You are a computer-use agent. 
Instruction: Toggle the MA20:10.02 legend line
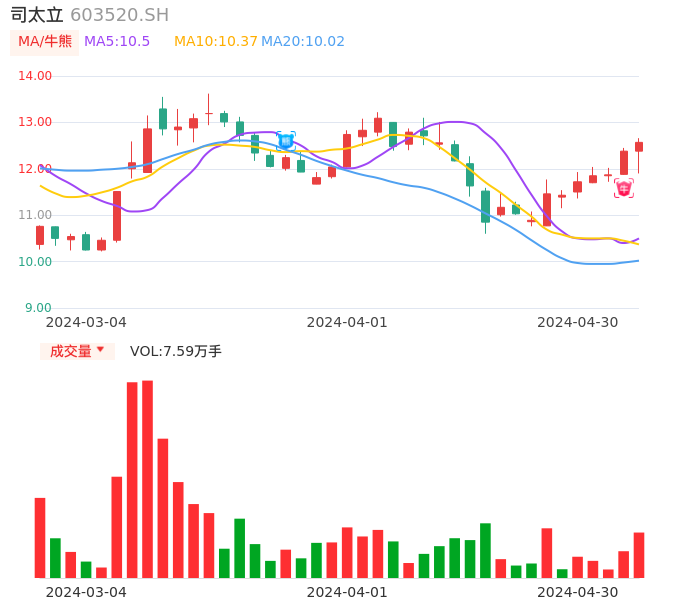[303, 41]
